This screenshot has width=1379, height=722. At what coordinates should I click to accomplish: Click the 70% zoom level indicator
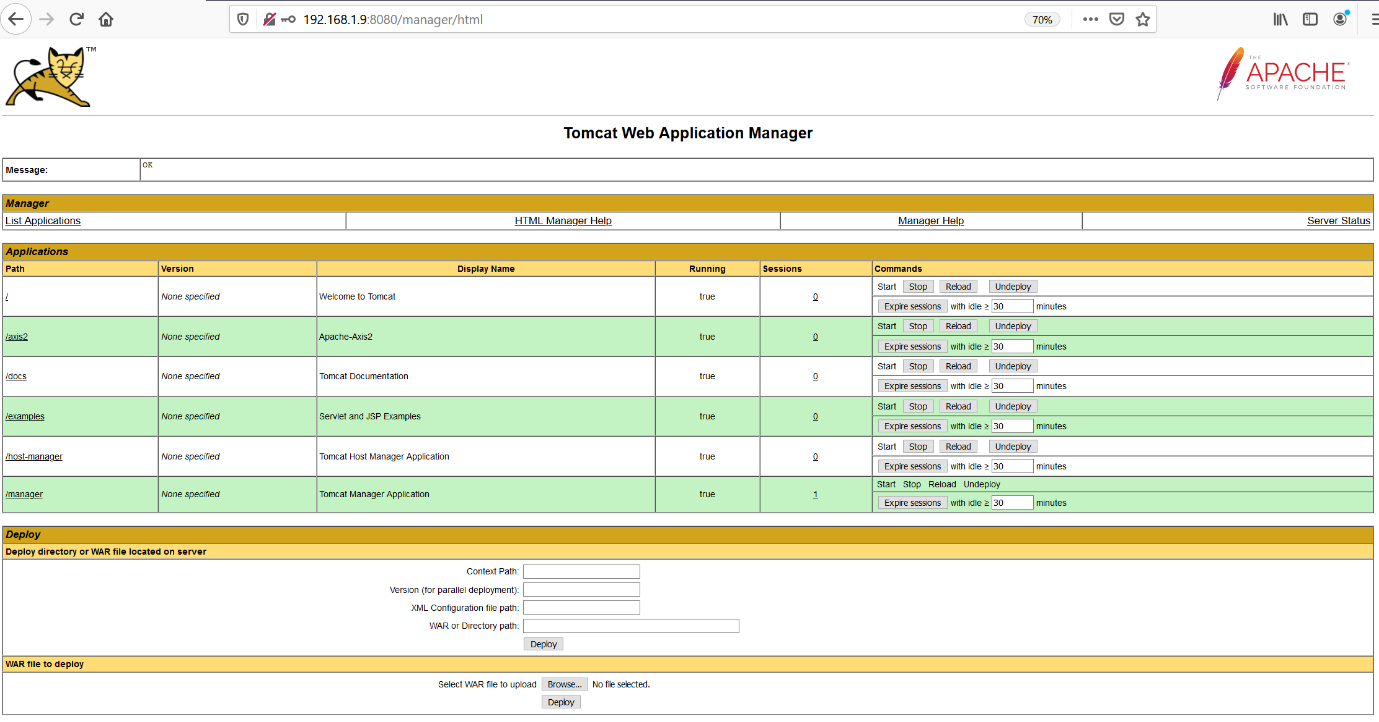(x=1042, y=19)
